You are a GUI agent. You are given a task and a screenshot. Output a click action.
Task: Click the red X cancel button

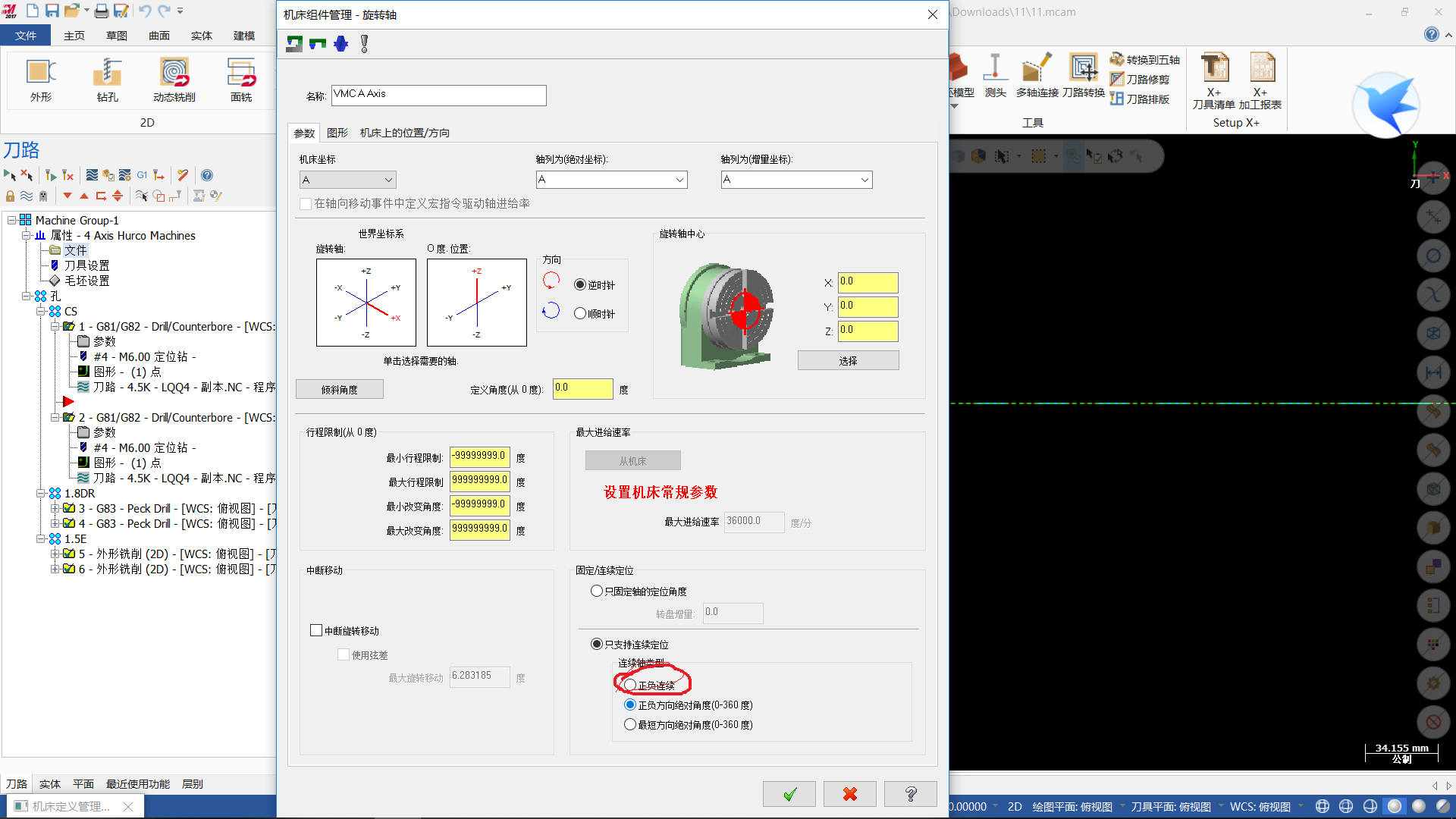tap(849, 794)
